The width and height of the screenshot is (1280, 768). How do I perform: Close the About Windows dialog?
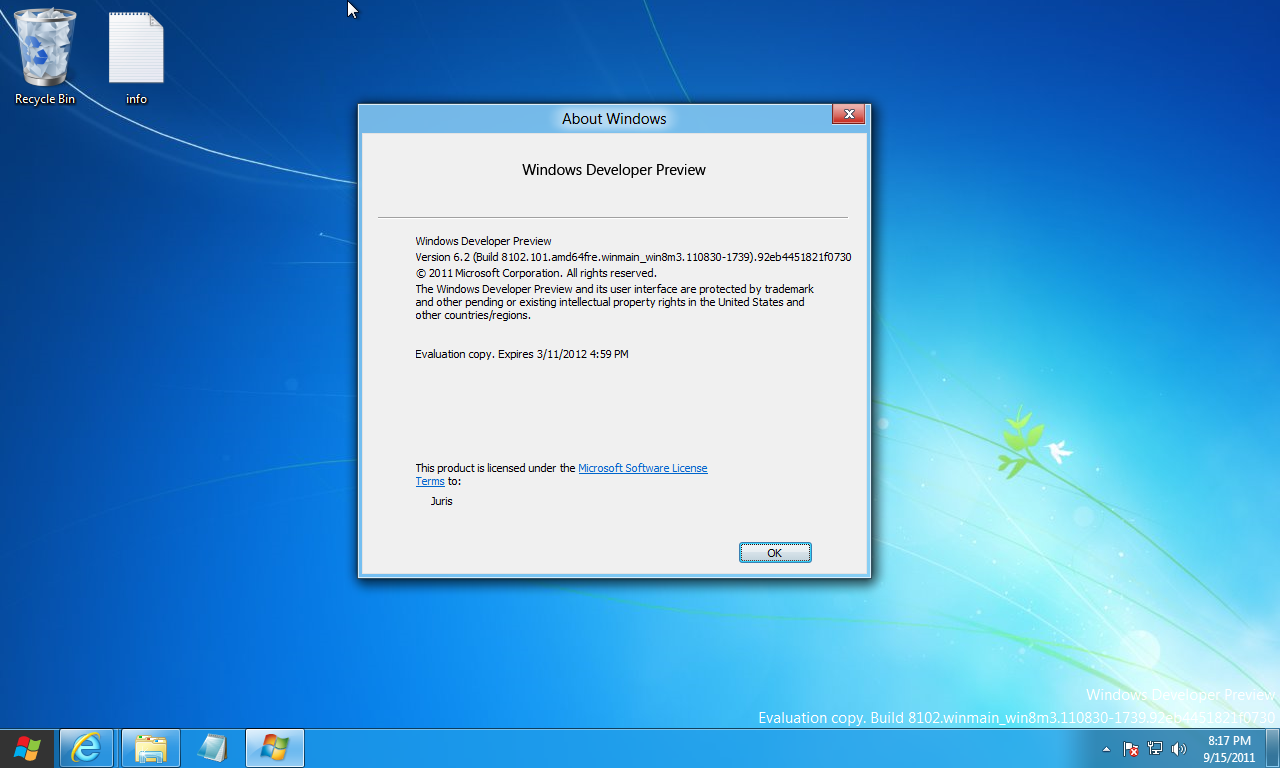pyautogui.click(x=849, y=114)
